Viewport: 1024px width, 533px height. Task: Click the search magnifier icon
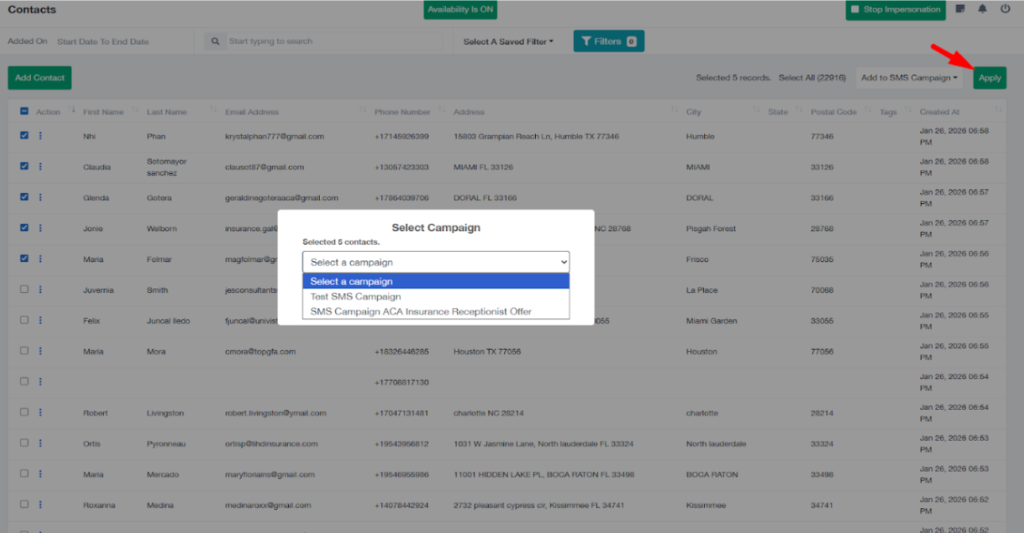click(x=215, y=42)
